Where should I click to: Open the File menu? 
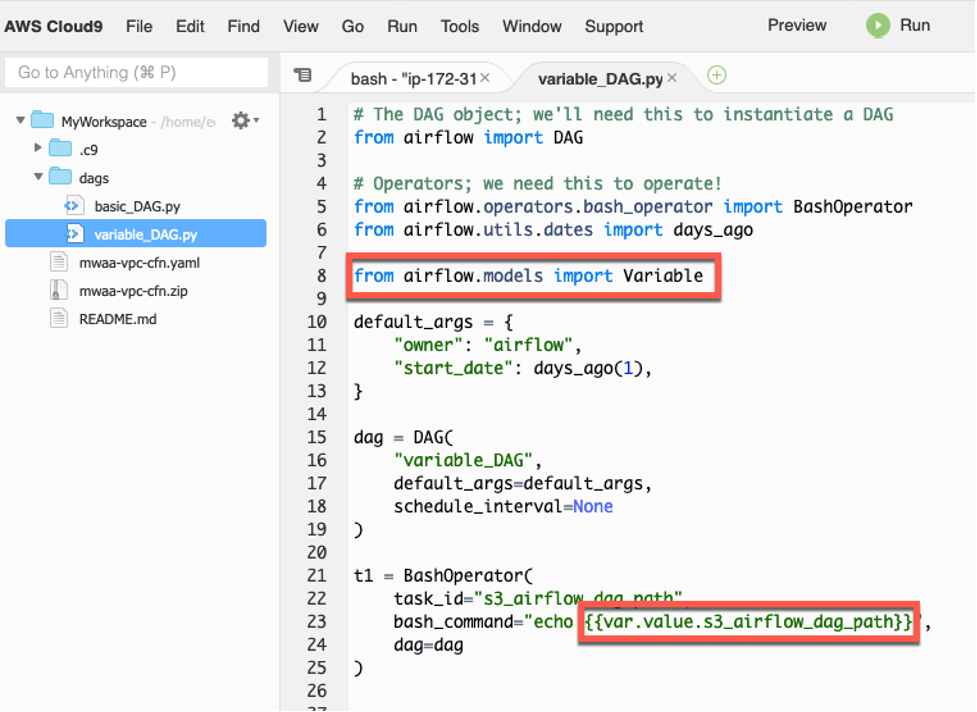(139, 26)
